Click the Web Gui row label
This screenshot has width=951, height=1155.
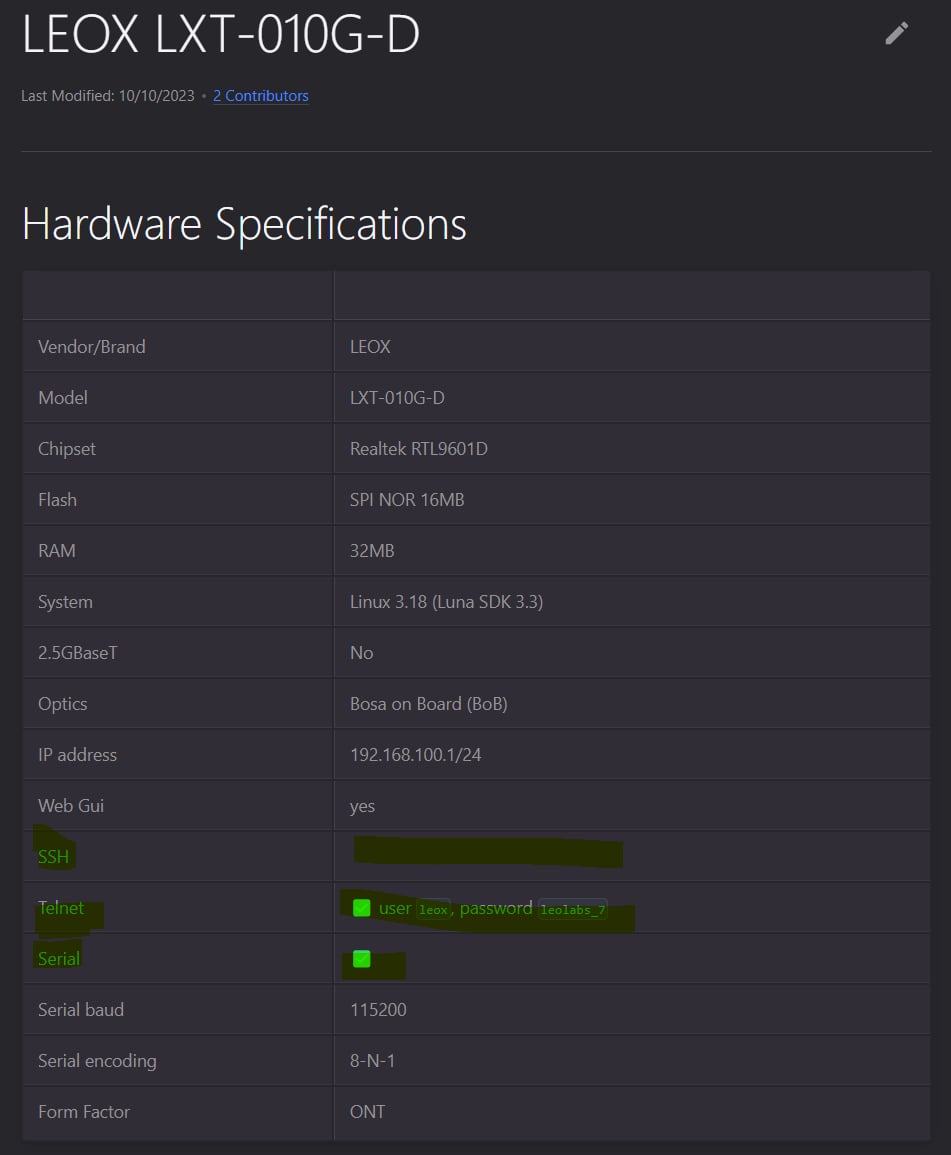[x=71, y=806]
